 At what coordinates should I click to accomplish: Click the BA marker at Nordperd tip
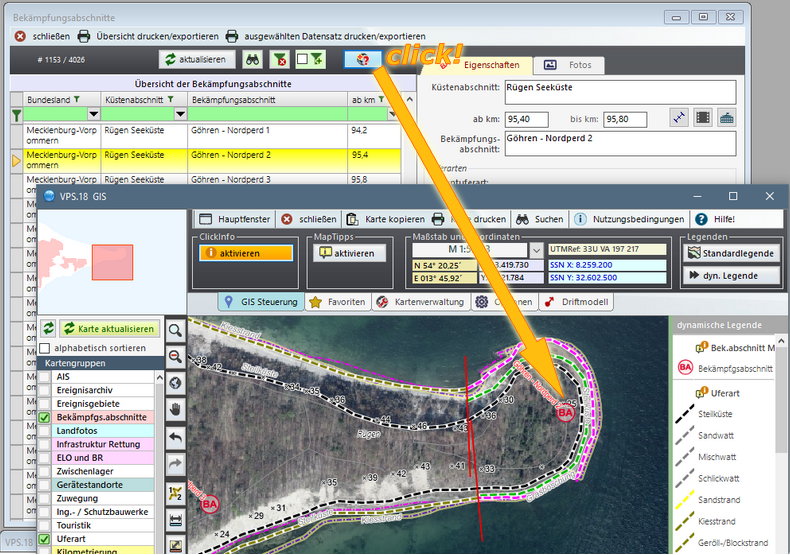tap(565, 413)
